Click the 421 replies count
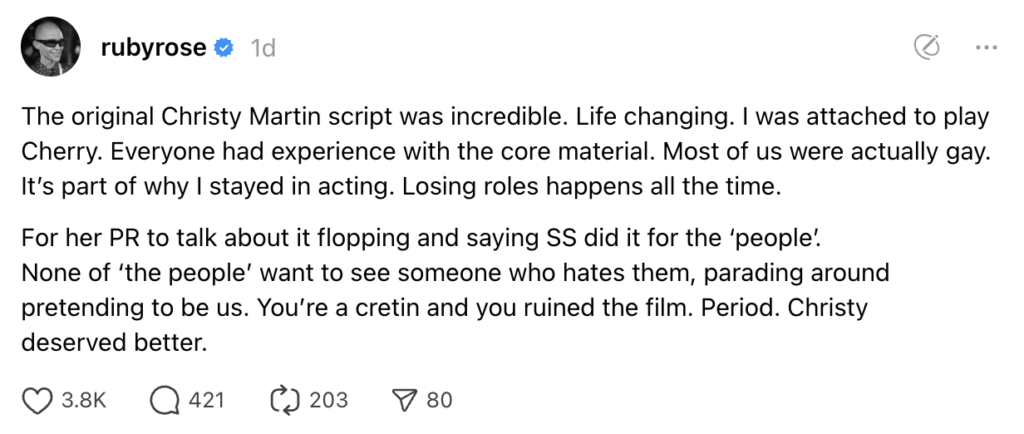This screenshot has width=1024, height=434. [x=206, y=400]
